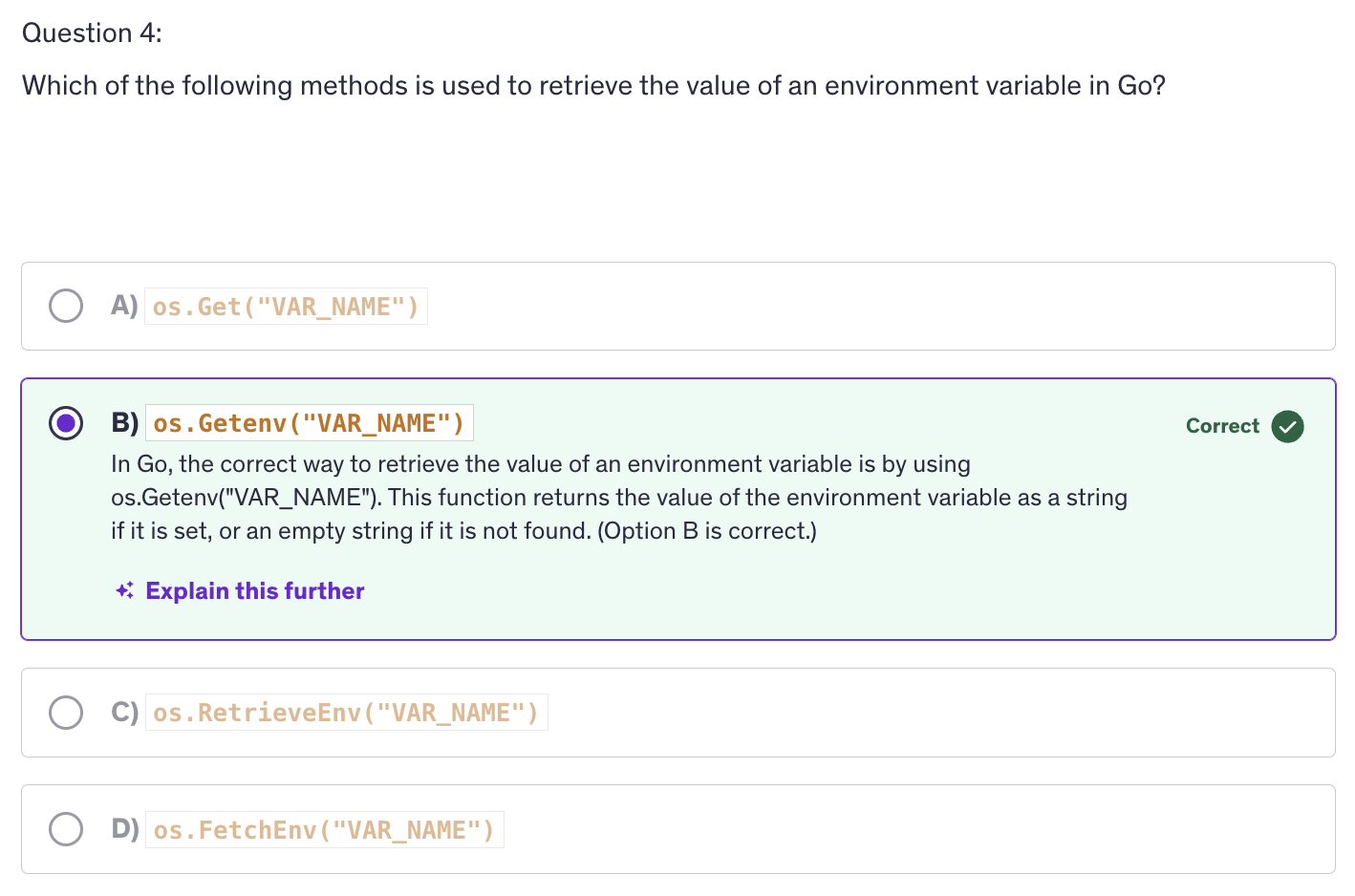This screenshot has width=1355, height=896.
Task: Click the green Correct label text
Action: (1222, 426)
